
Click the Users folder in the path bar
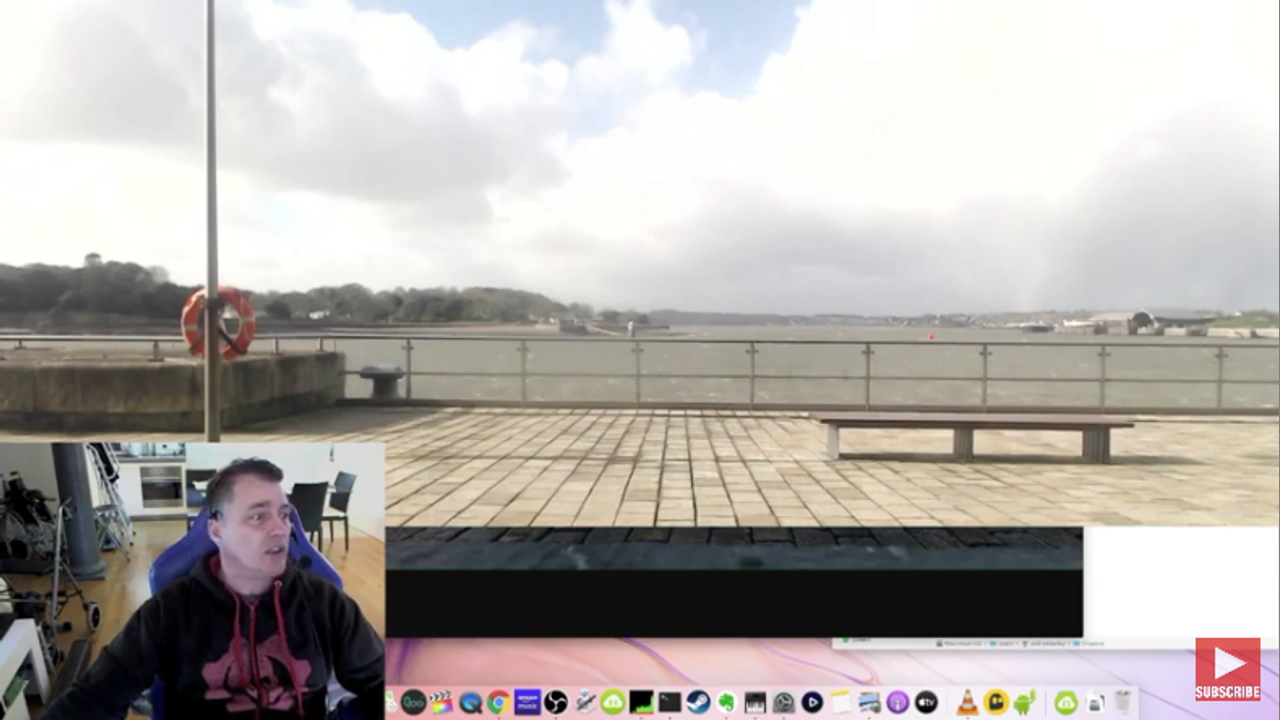point(1004,643)
